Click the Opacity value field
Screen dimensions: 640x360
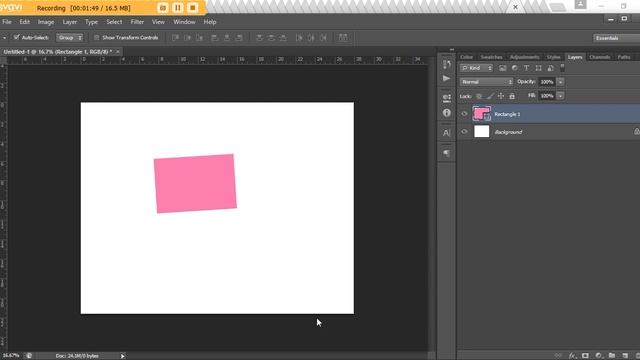pyautogui.click(x=547, y=82)
